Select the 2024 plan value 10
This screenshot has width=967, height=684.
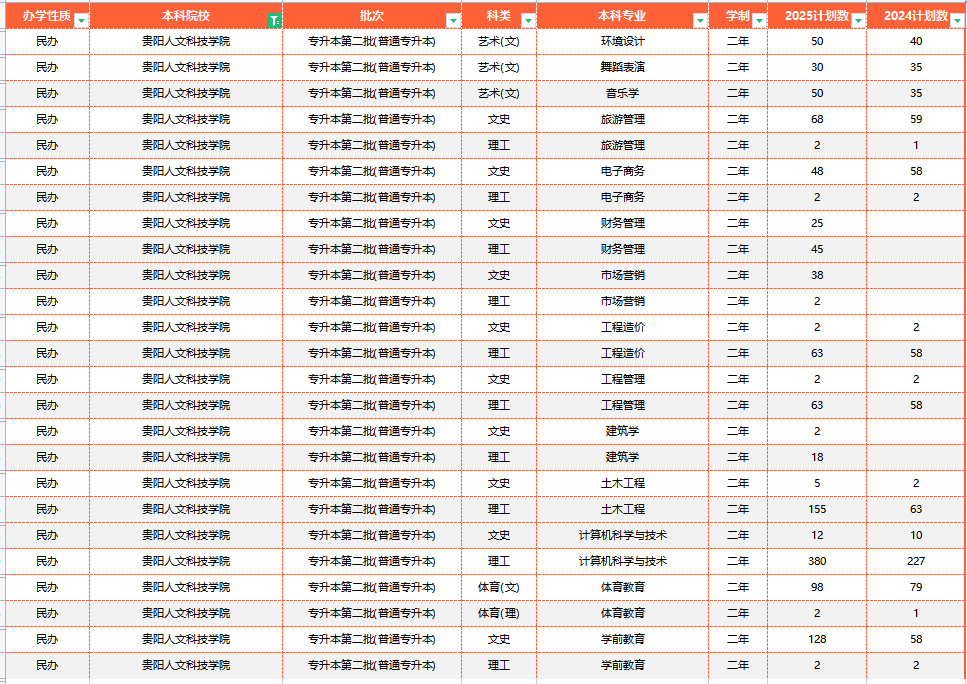tap(916, 535)
